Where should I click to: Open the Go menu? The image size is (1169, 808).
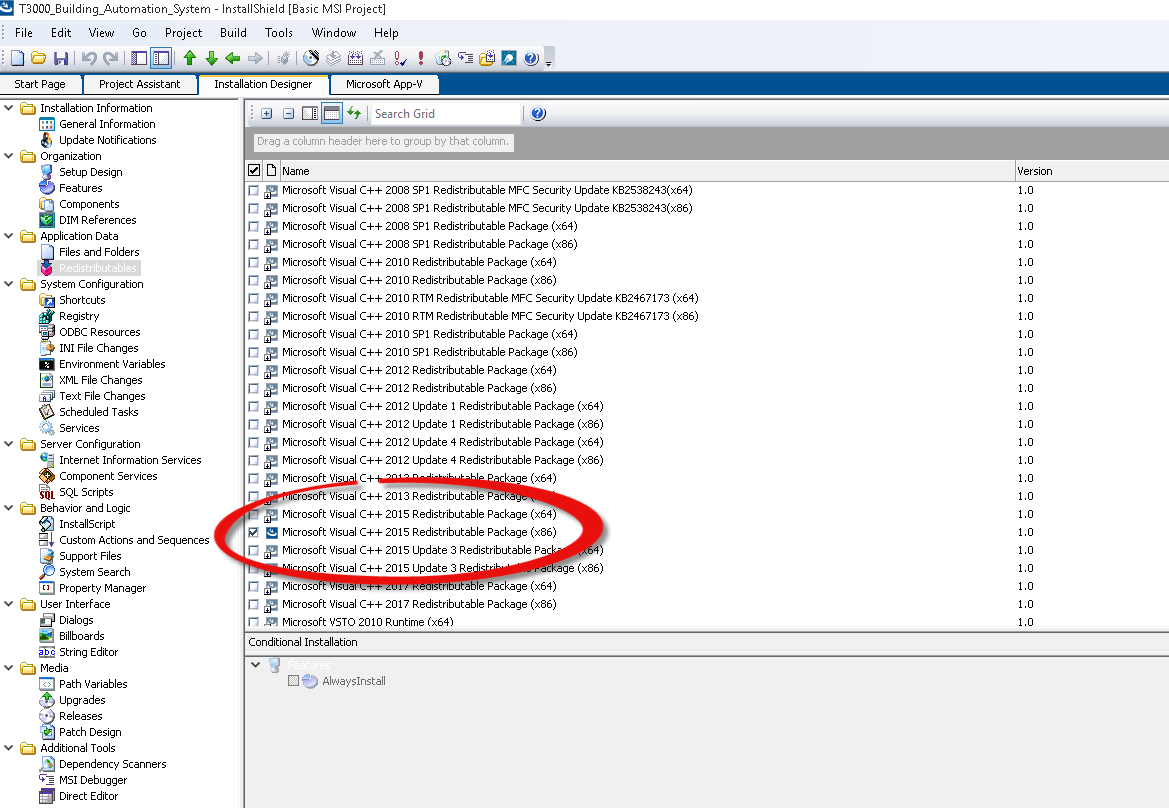coord(139,33)
